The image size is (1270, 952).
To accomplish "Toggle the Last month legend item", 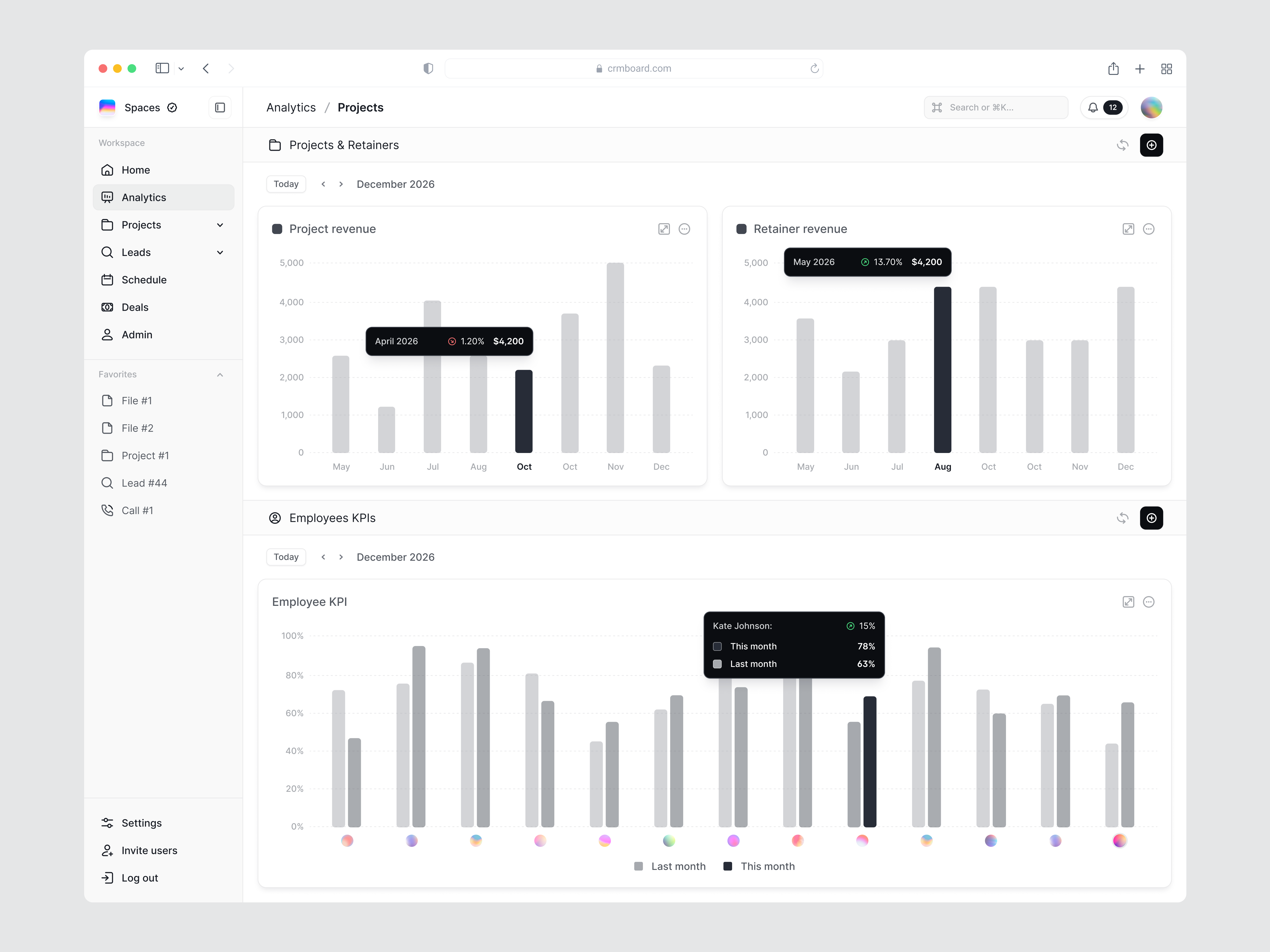I will (x=669, y=866).
